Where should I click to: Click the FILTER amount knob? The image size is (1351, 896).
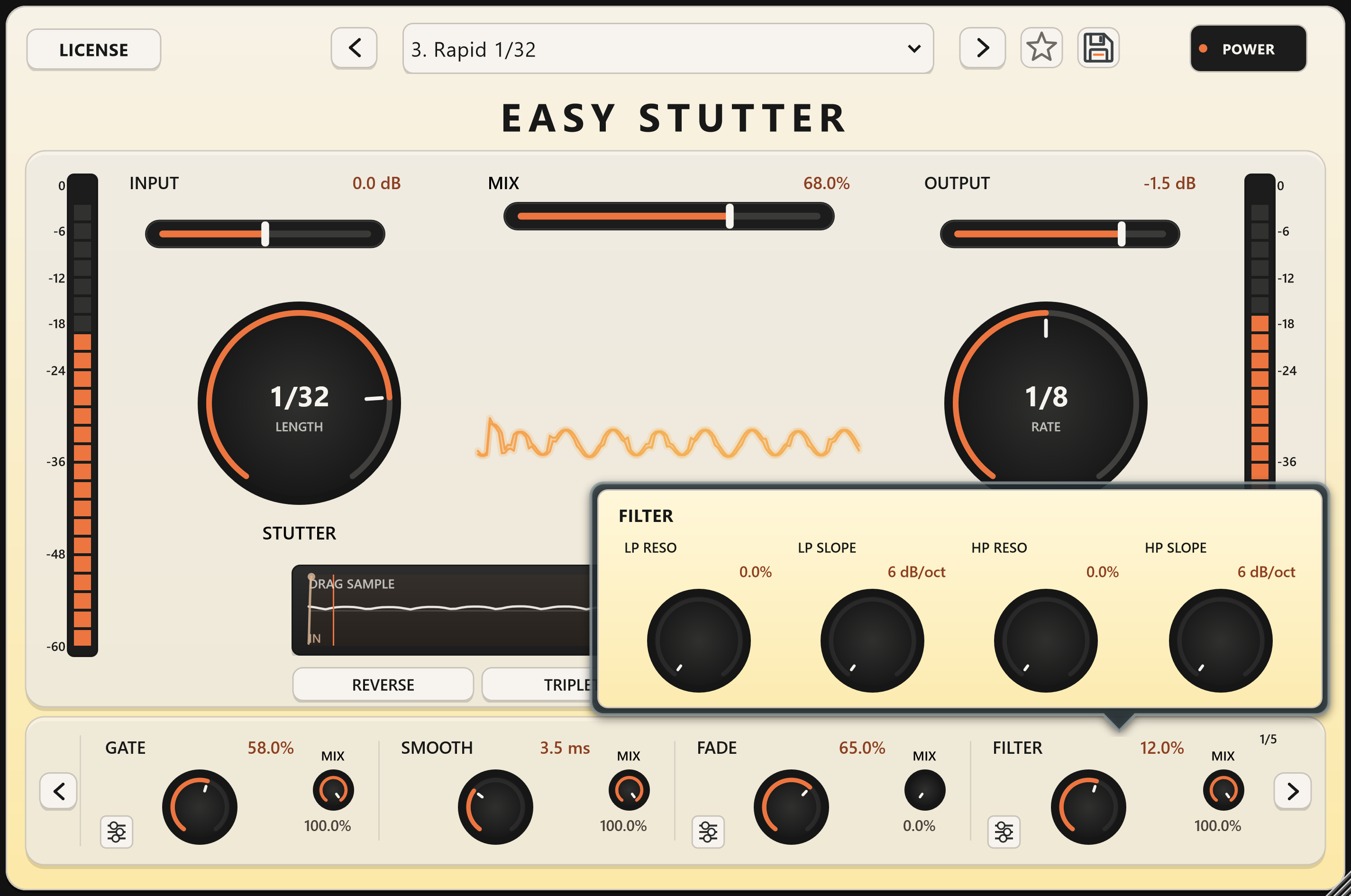pos(1088,807)
